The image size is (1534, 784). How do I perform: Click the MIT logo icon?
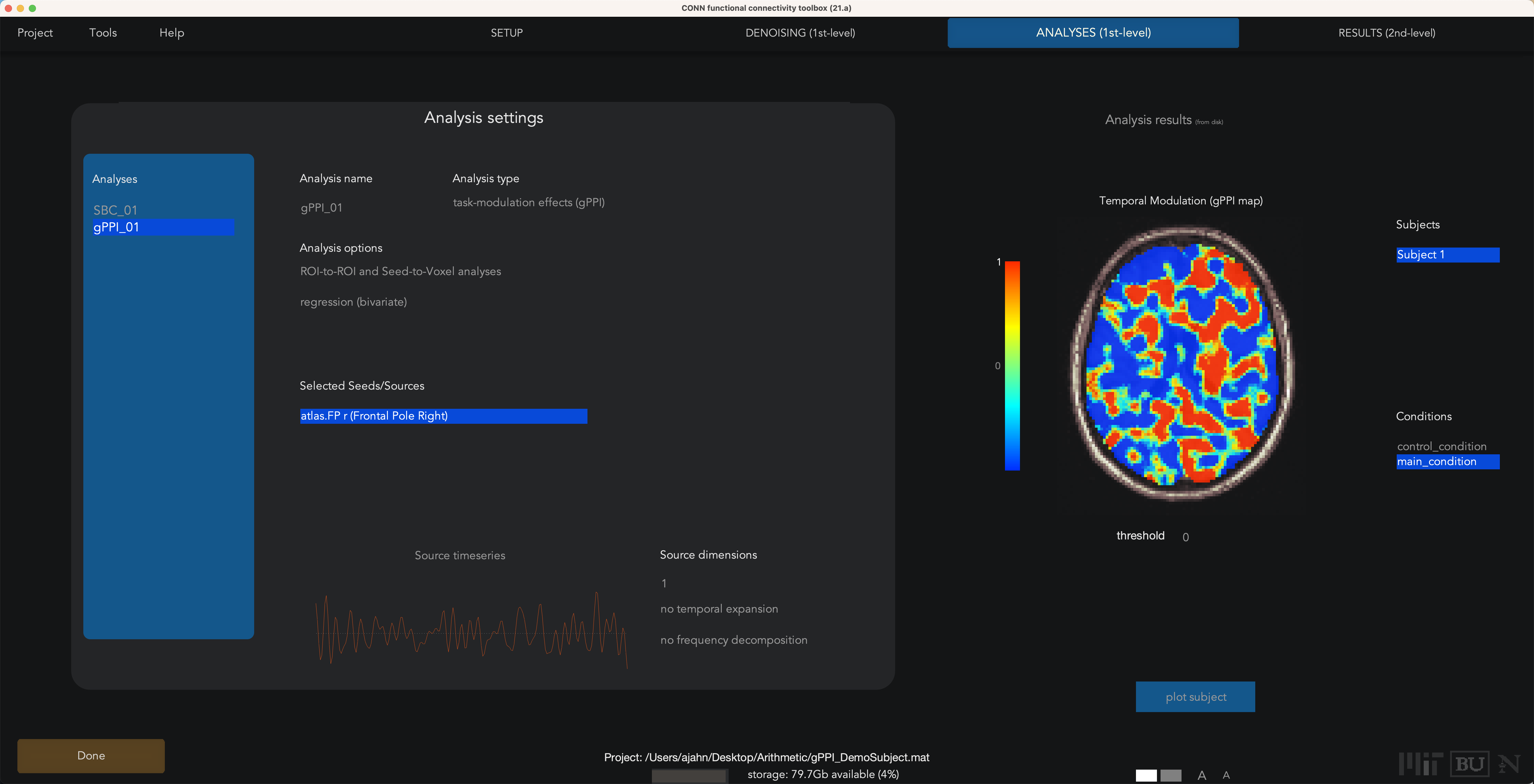click(x=1421, y=764)
